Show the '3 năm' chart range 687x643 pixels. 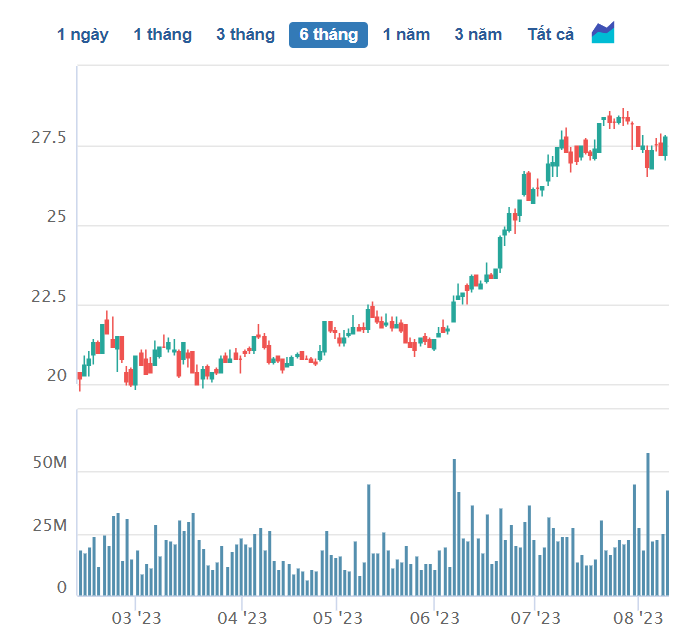[478, 35]
